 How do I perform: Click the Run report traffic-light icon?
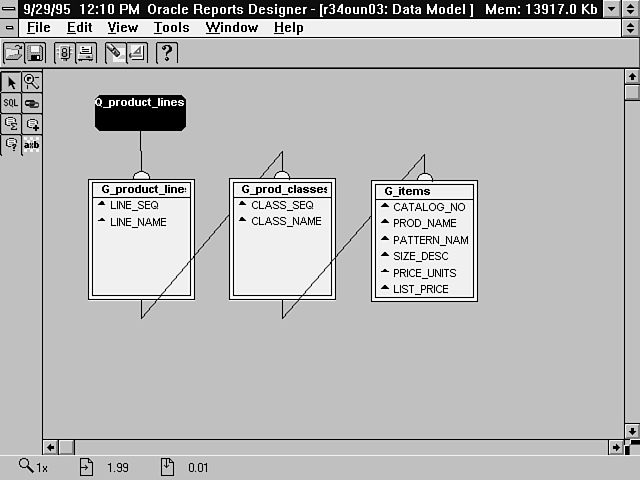click(x=65, y=53)
